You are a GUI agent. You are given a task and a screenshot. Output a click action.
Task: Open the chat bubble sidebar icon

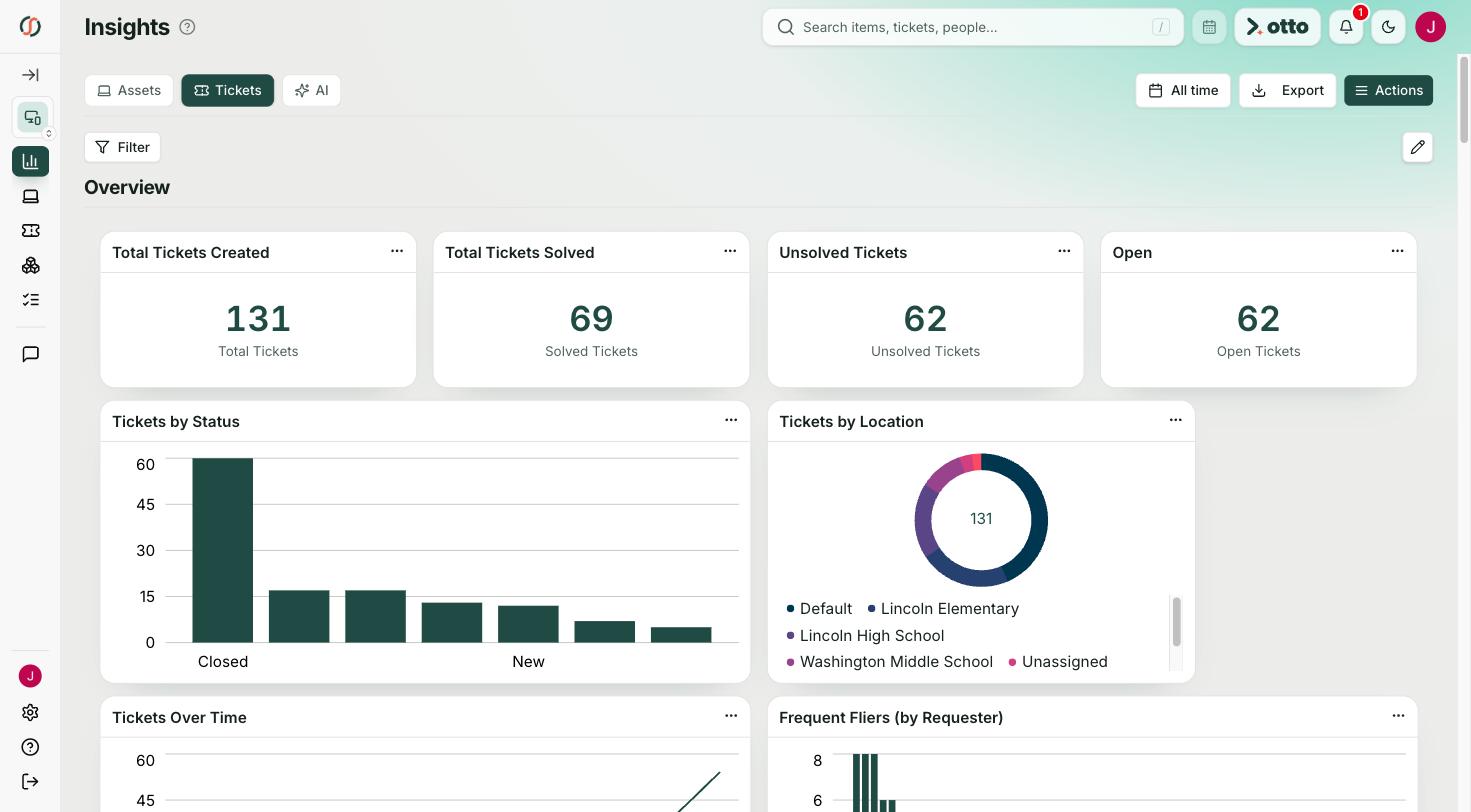click(30, 354)
